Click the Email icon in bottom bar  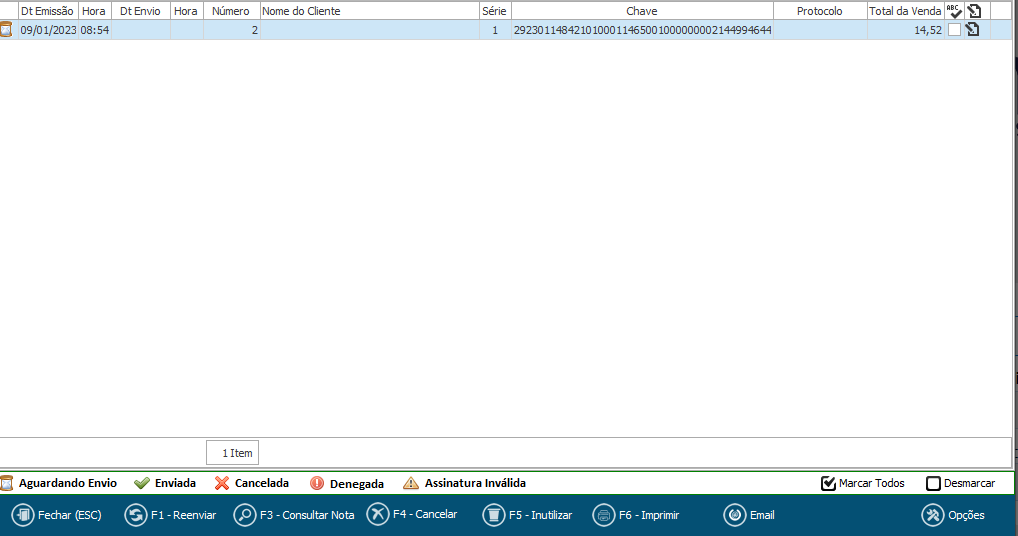click(x=734, y=515)
